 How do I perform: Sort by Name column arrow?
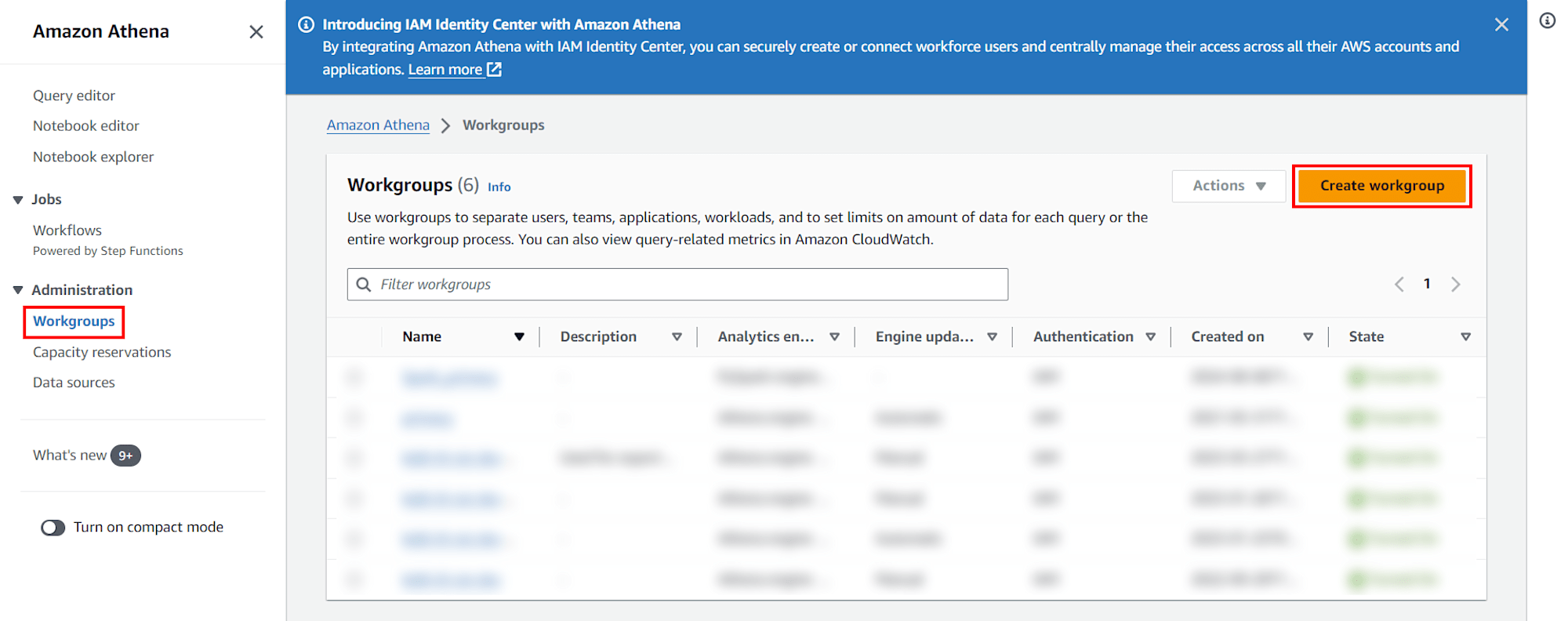tap(519, 337)
